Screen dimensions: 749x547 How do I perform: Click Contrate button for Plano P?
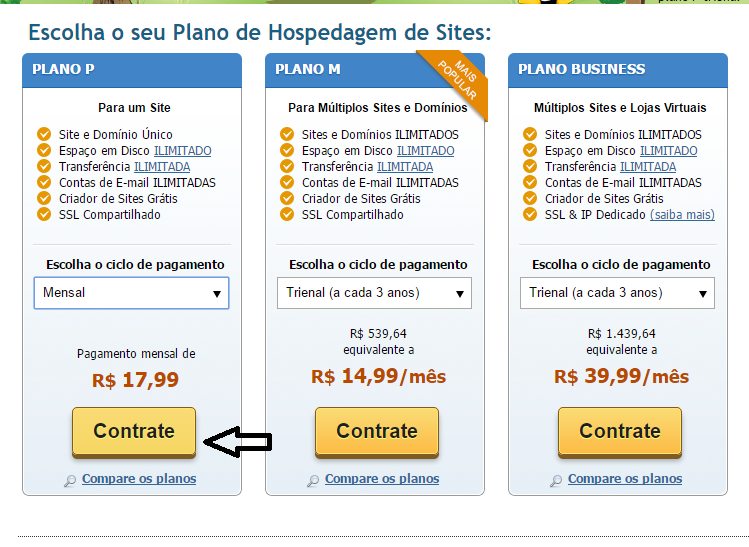coord(134,432)
